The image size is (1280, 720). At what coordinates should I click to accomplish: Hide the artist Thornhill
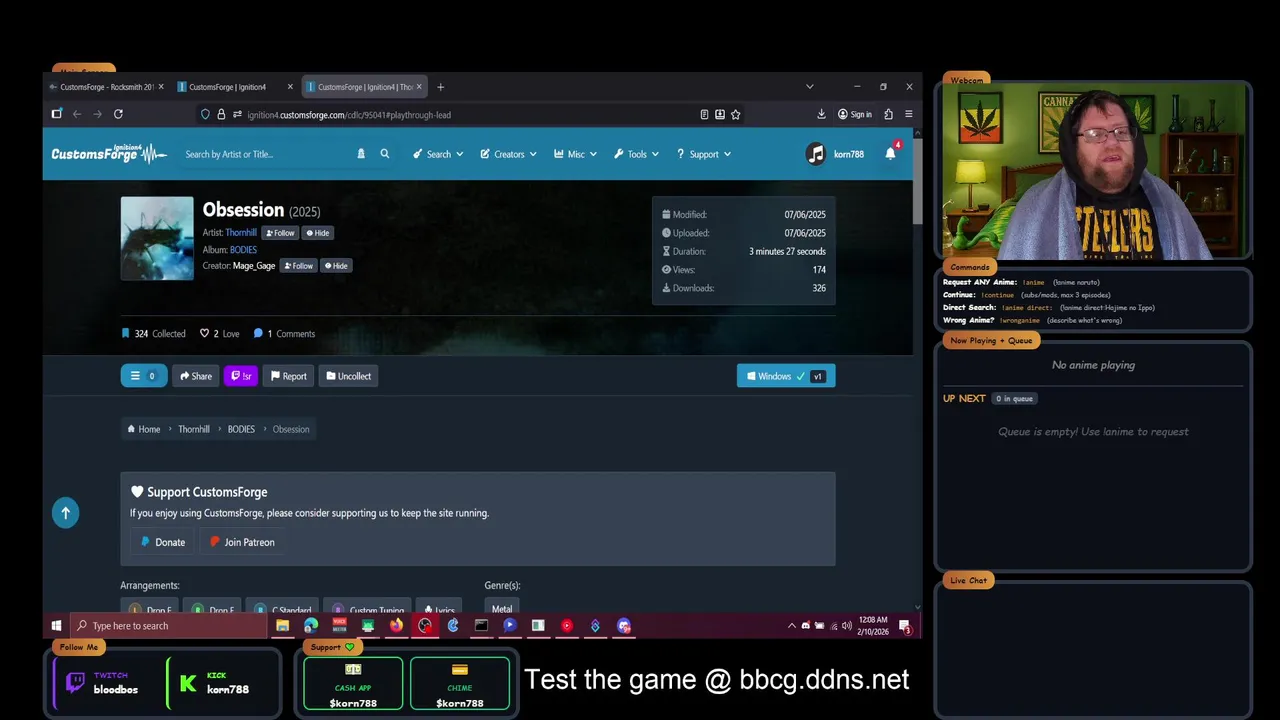point(317,233)
